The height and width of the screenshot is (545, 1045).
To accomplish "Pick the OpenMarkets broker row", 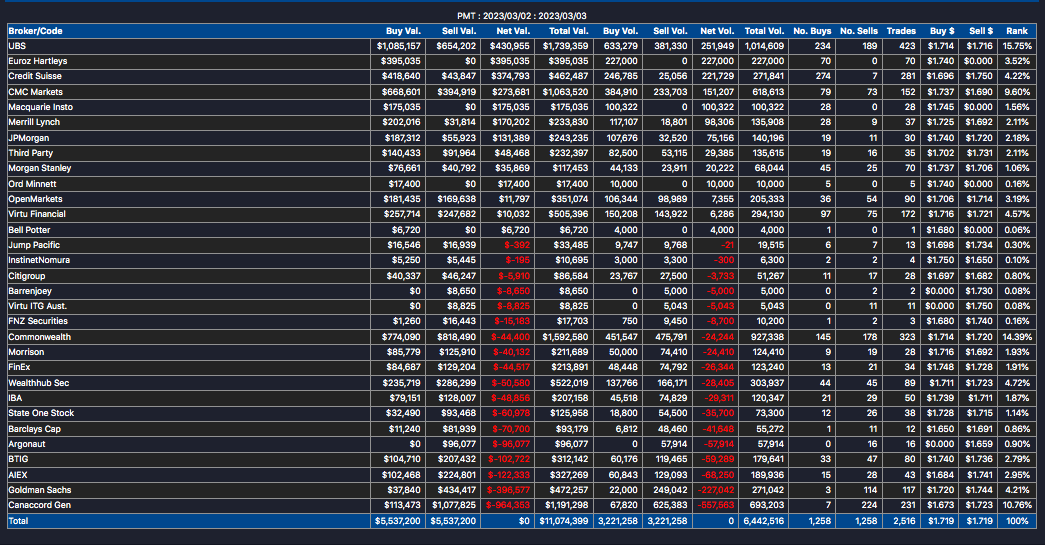I will coord(522,199).
